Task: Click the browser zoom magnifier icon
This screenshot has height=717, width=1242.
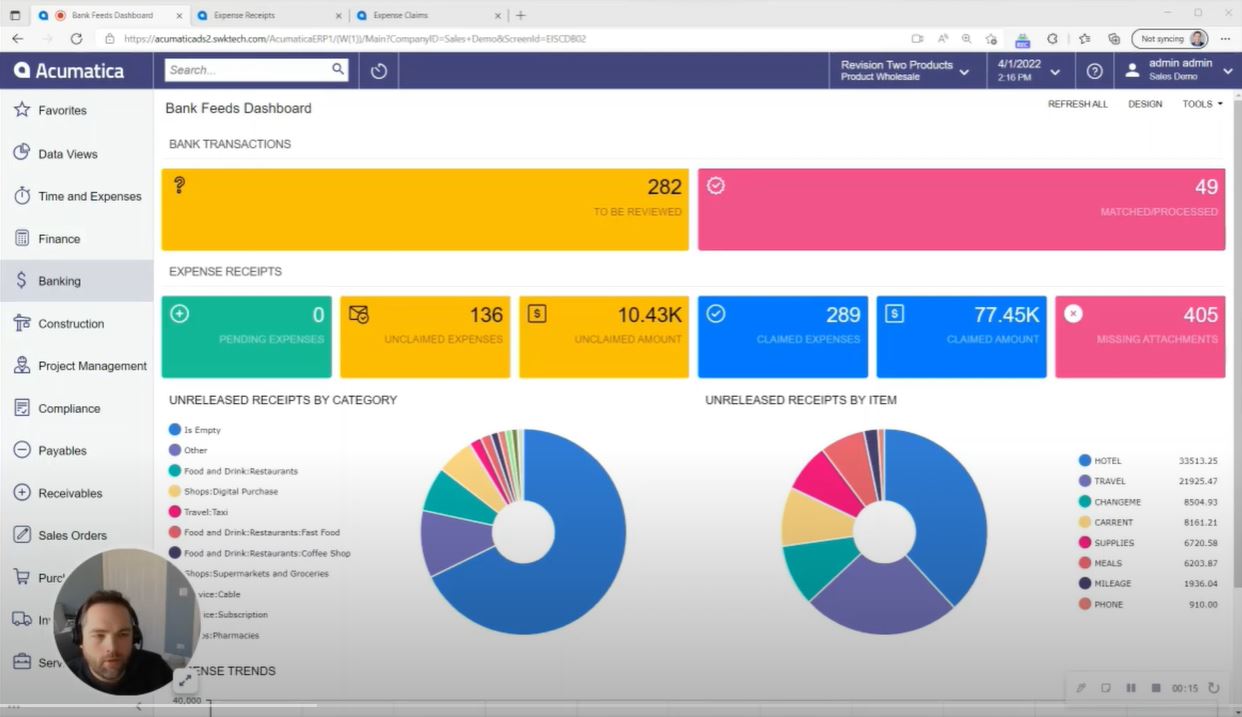Action: point(966,39)
